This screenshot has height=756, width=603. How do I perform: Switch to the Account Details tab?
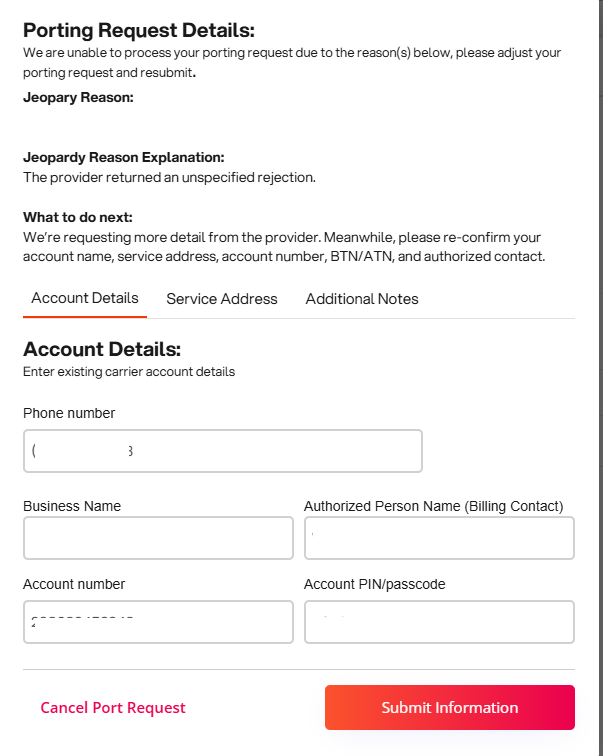coord(85,299)
